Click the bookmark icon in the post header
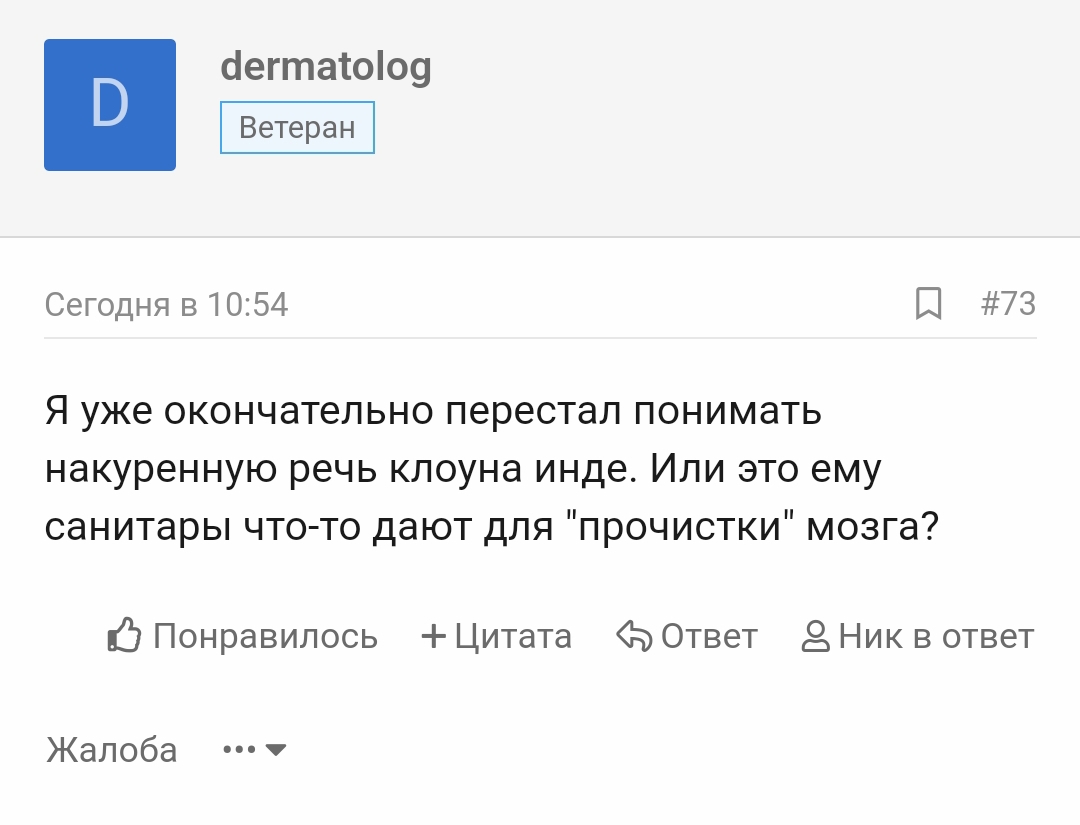This screenshot has width=1080, height=825. 929,305
